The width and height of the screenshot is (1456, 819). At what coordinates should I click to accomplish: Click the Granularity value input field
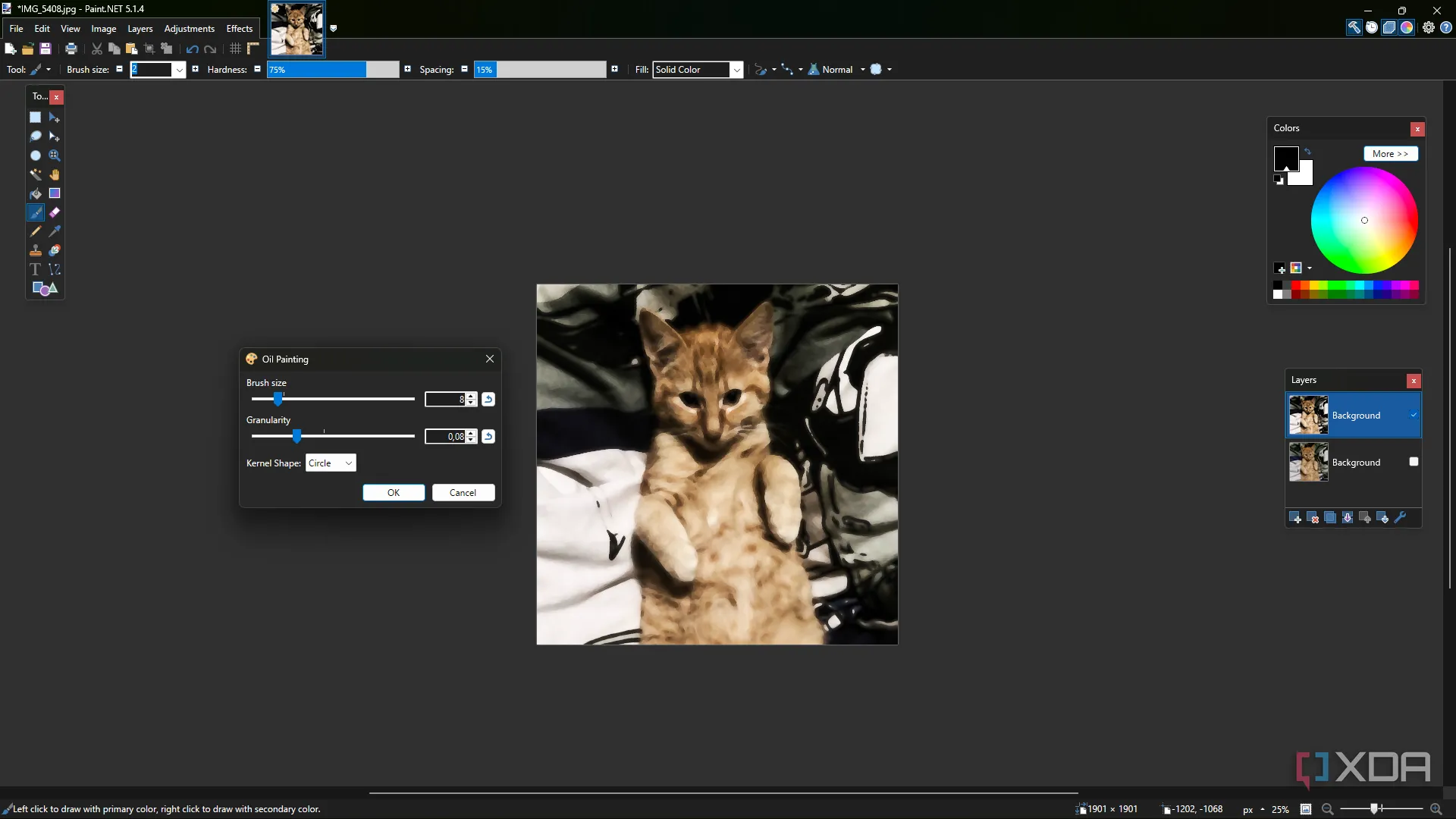coord(445,437)
